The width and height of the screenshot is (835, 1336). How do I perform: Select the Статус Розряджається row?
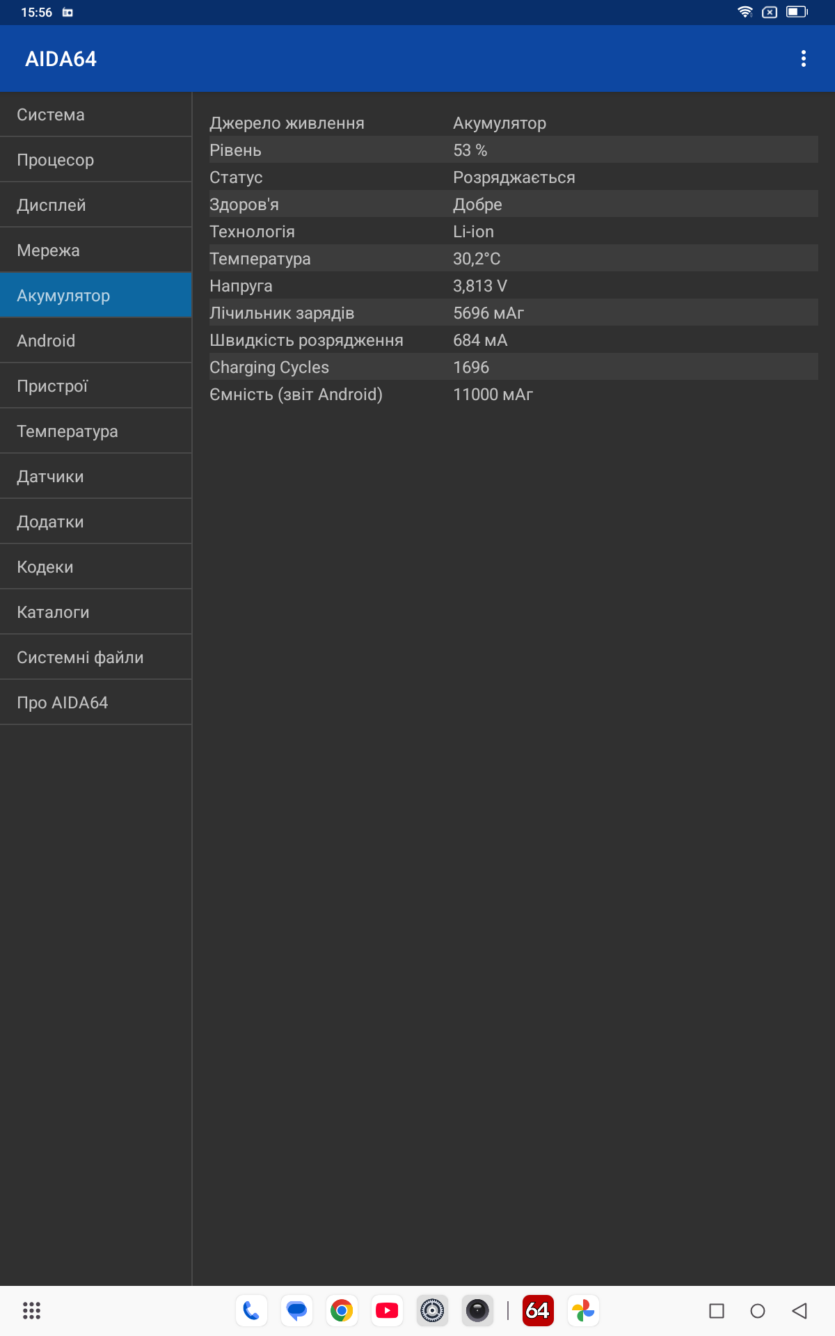(513, 177)
